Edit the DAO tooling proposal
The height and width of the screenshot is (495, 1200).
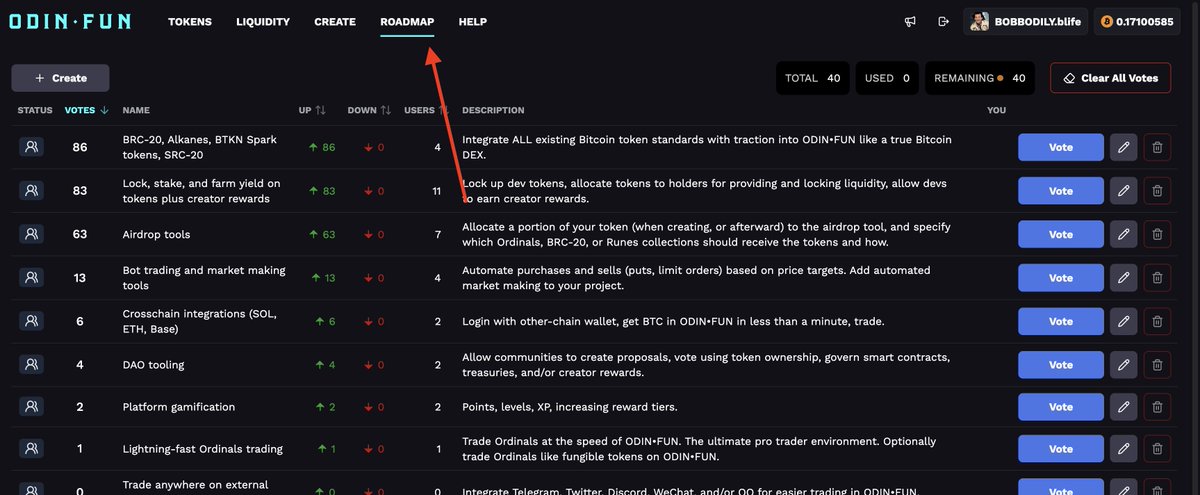[x=1123, y=365]
